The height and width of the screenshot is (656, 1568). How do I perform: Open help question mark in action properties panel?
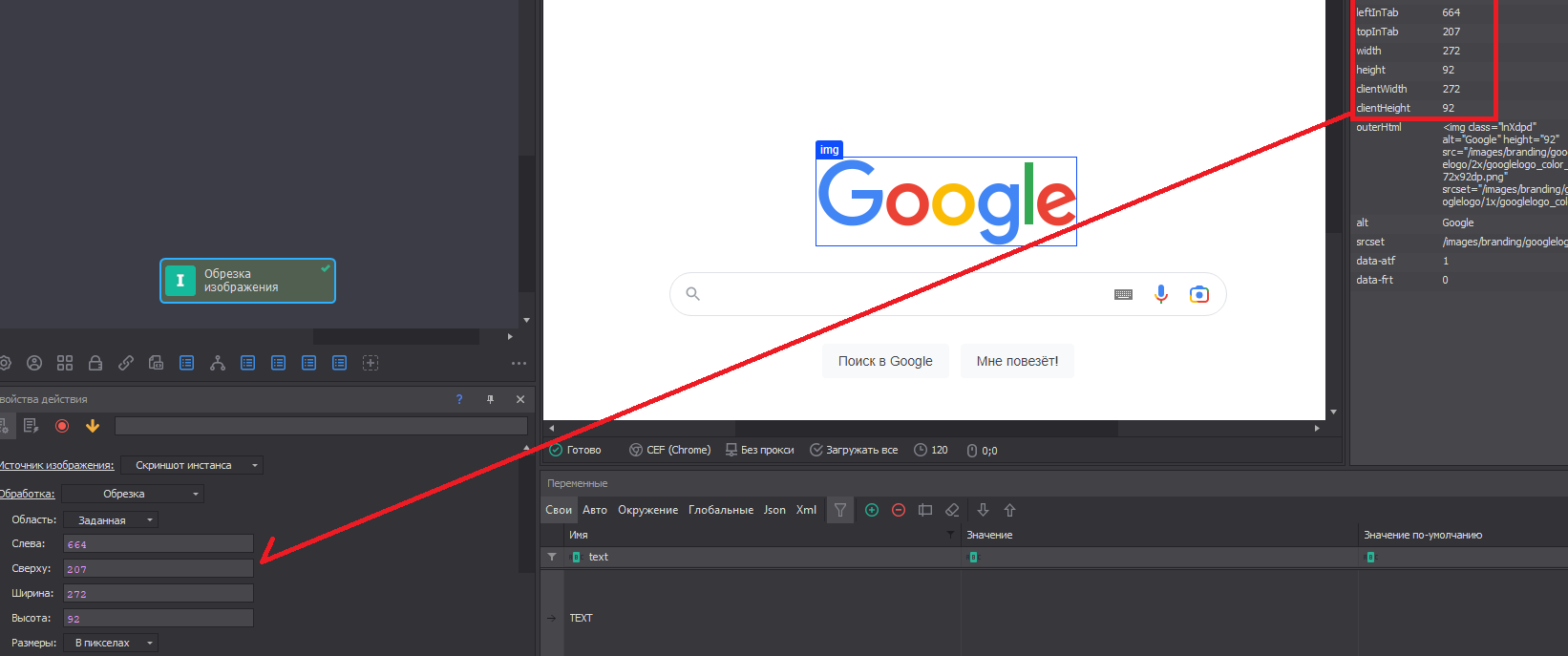pos(459,399)
